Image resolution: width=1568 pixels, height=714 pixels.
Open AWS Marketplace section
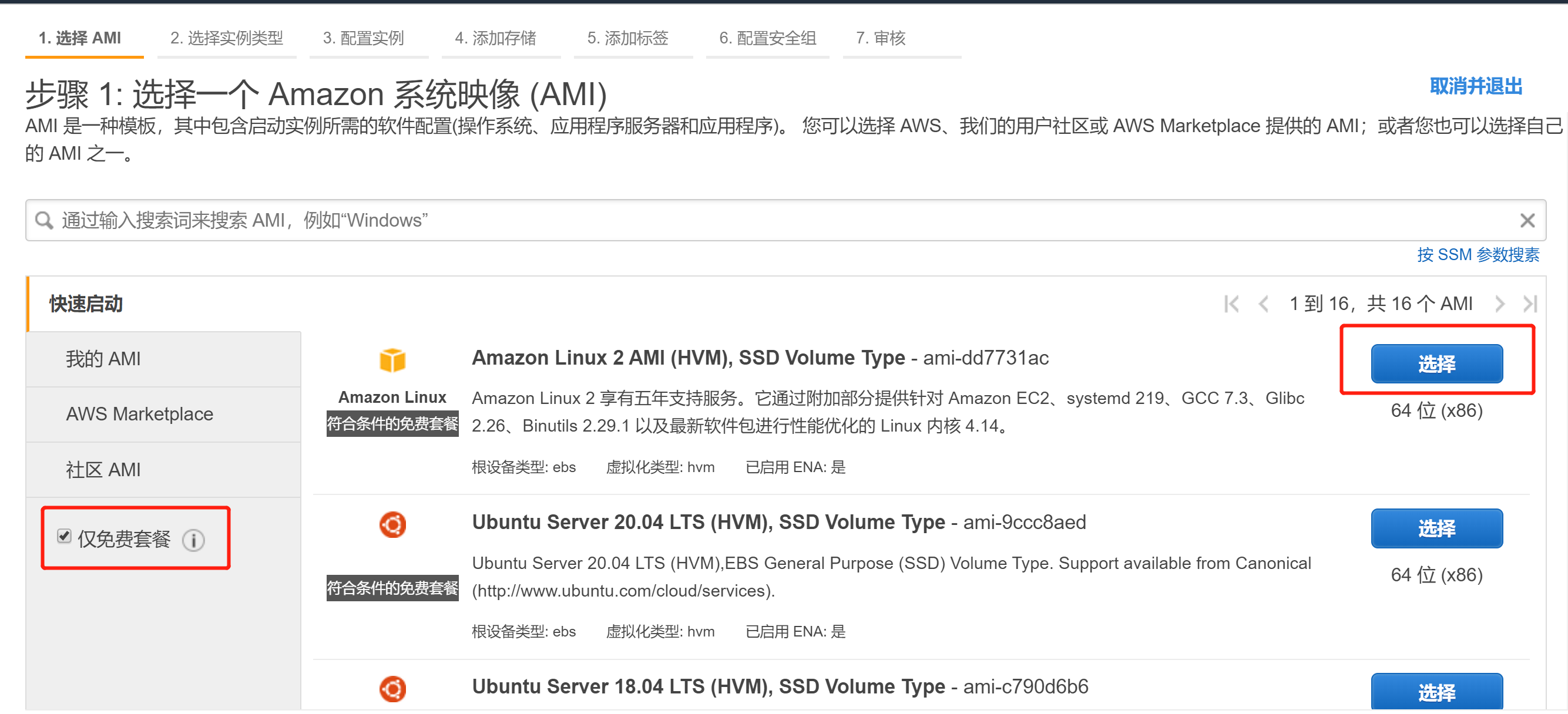point(139,415)
